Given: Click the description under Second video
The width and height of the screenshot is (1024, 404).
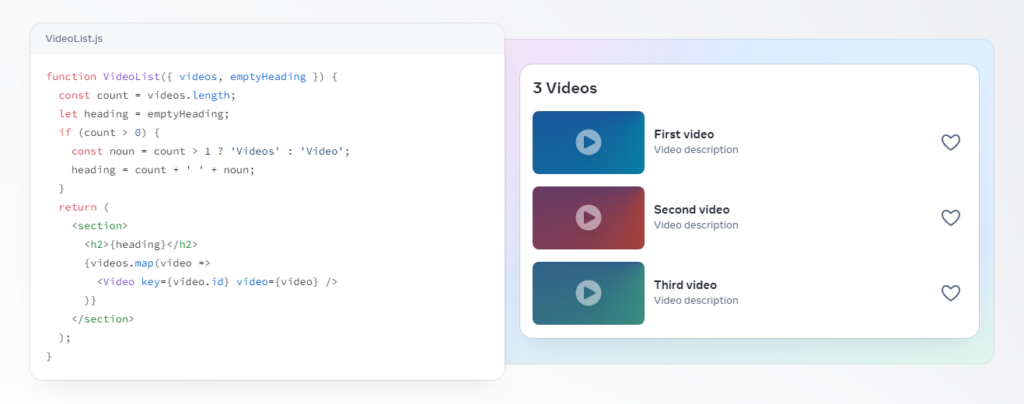Looking at the screenshot, I should pos(696,225).
